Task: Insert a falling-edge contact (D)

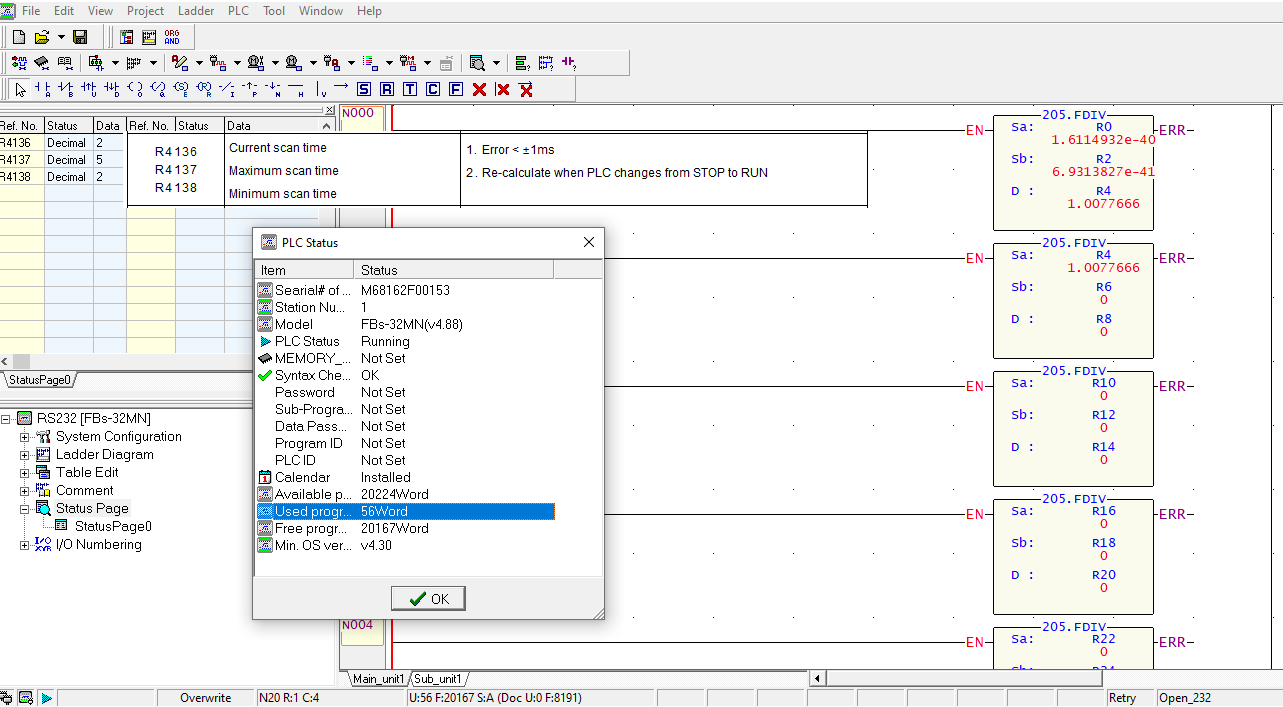Action: 112,89
